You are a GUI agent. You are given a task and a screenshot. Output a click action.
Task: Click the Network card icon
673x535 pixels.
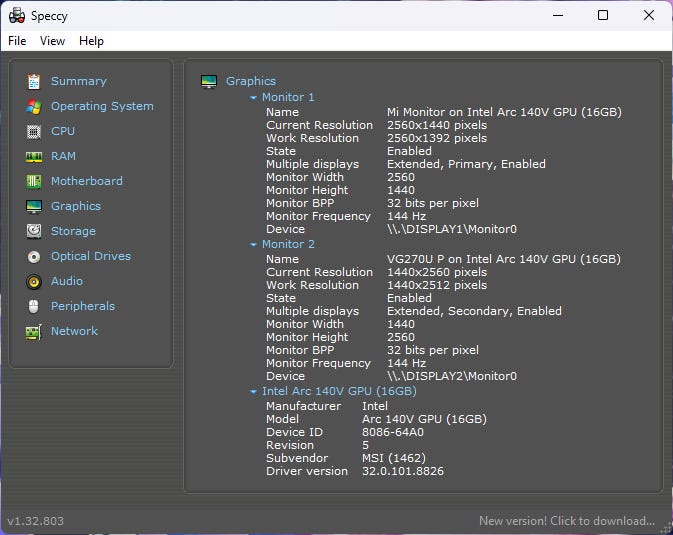34,332
